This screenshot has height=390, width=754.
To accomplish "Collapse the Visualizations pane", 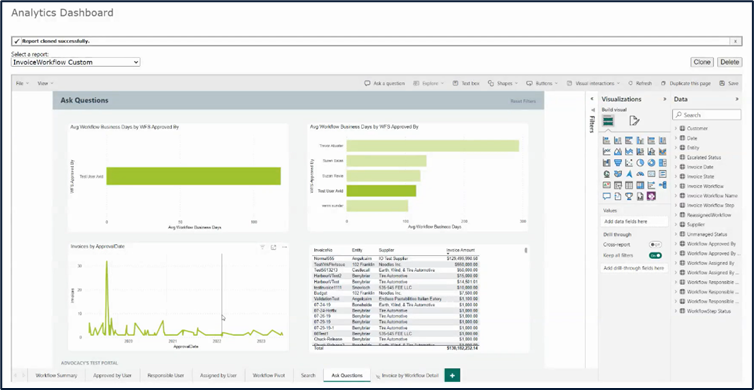I will coord(664,99).
